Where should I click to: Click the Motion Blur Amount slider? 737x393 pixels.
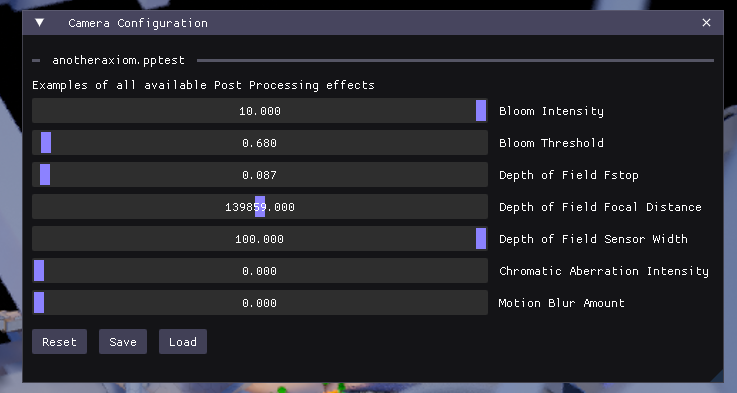tap(260, 303)
